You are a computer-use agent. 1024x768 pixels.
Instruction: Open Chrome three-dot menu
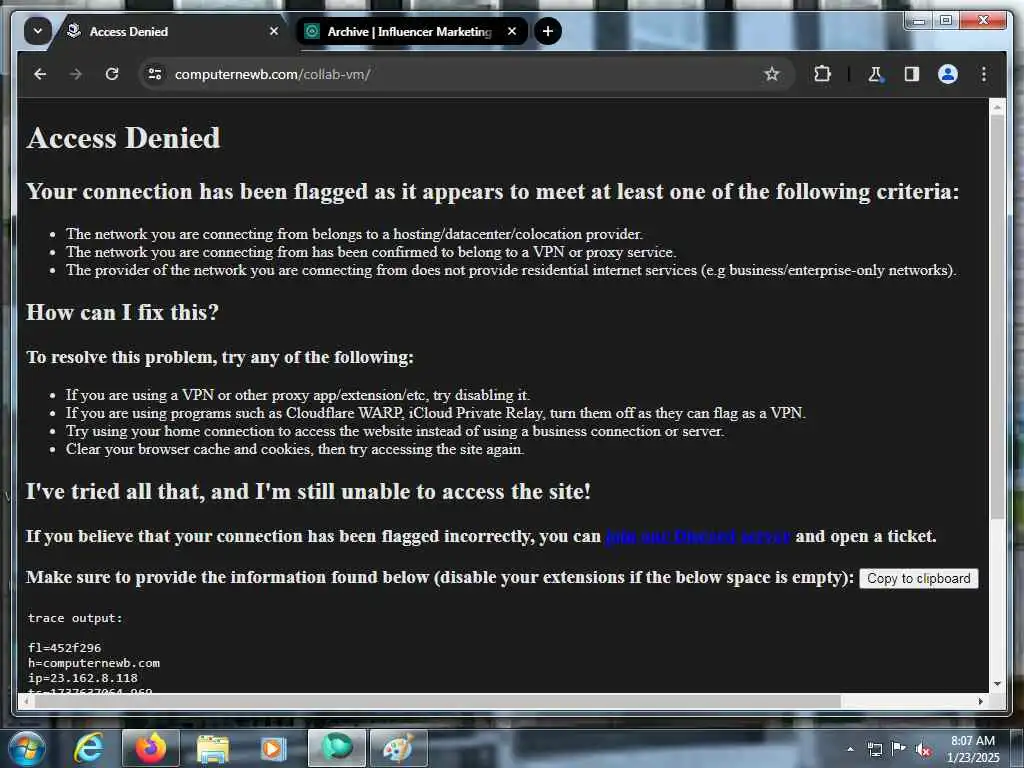tap(984, 74)
